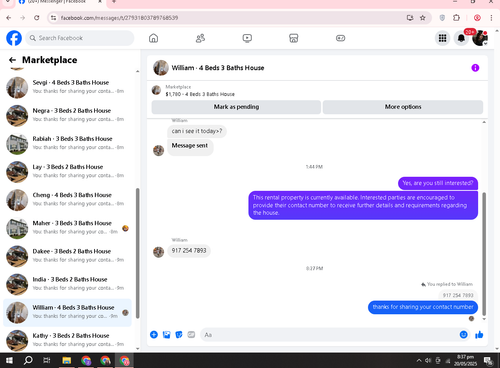Open Rabiah 3 Beds 3 Baths House chat

pyautogui.click(x=67, y=144)
